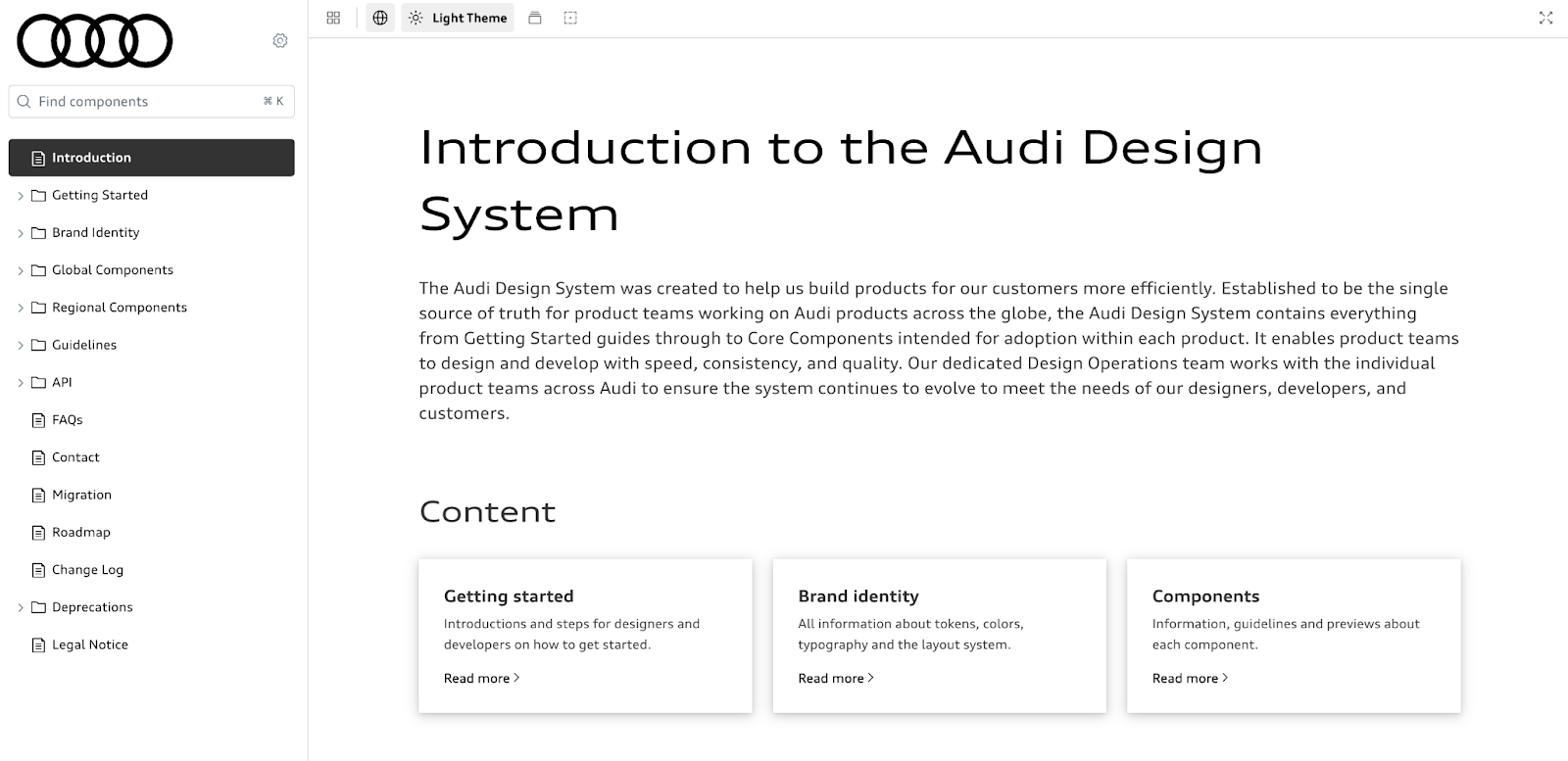Screen dimensions: 1568x761
Task: Click the Getting started card title
Action: coord(509,596)
